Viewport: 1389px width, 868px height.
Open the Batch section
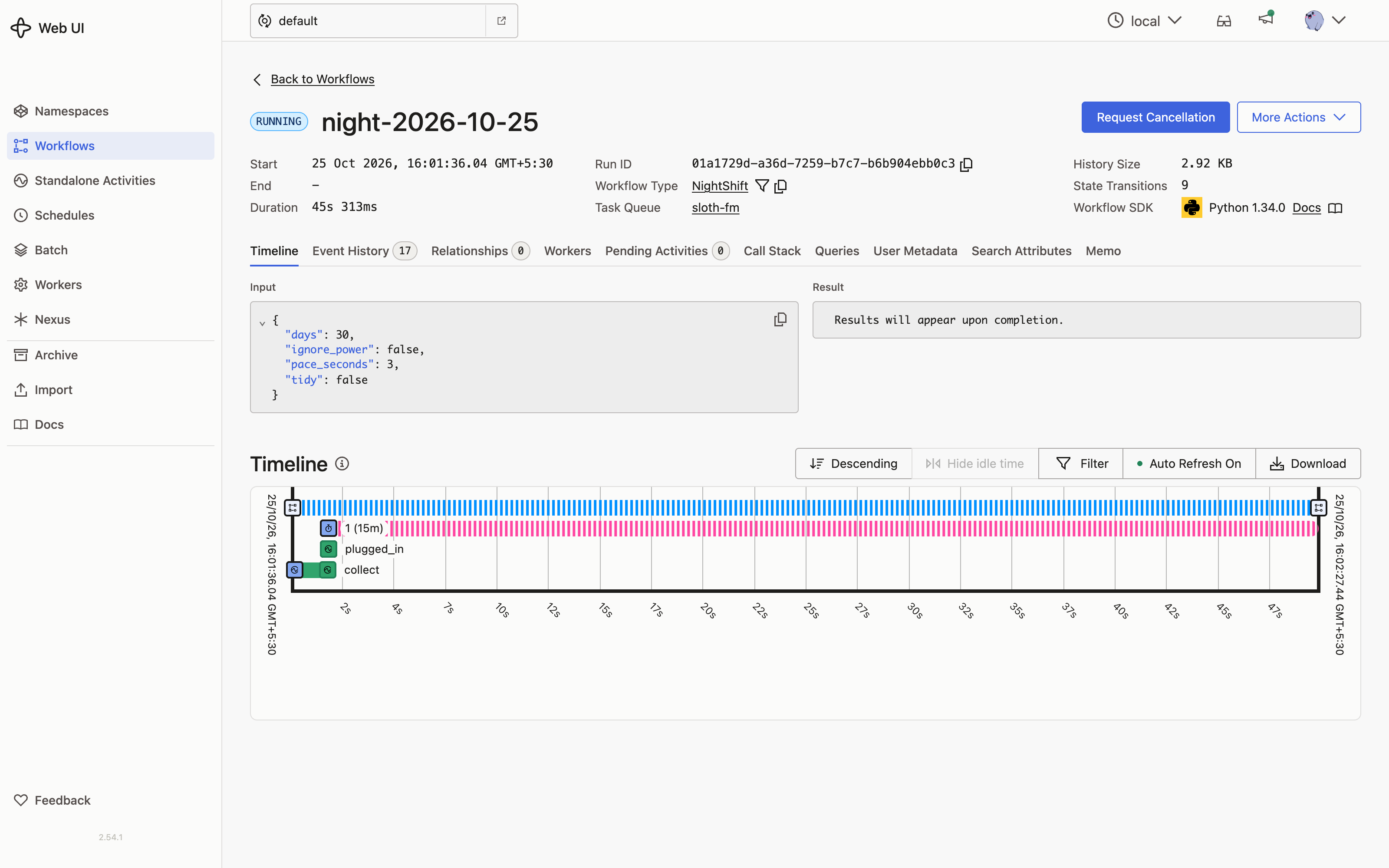pyautogui.click(x=110, y=250)
